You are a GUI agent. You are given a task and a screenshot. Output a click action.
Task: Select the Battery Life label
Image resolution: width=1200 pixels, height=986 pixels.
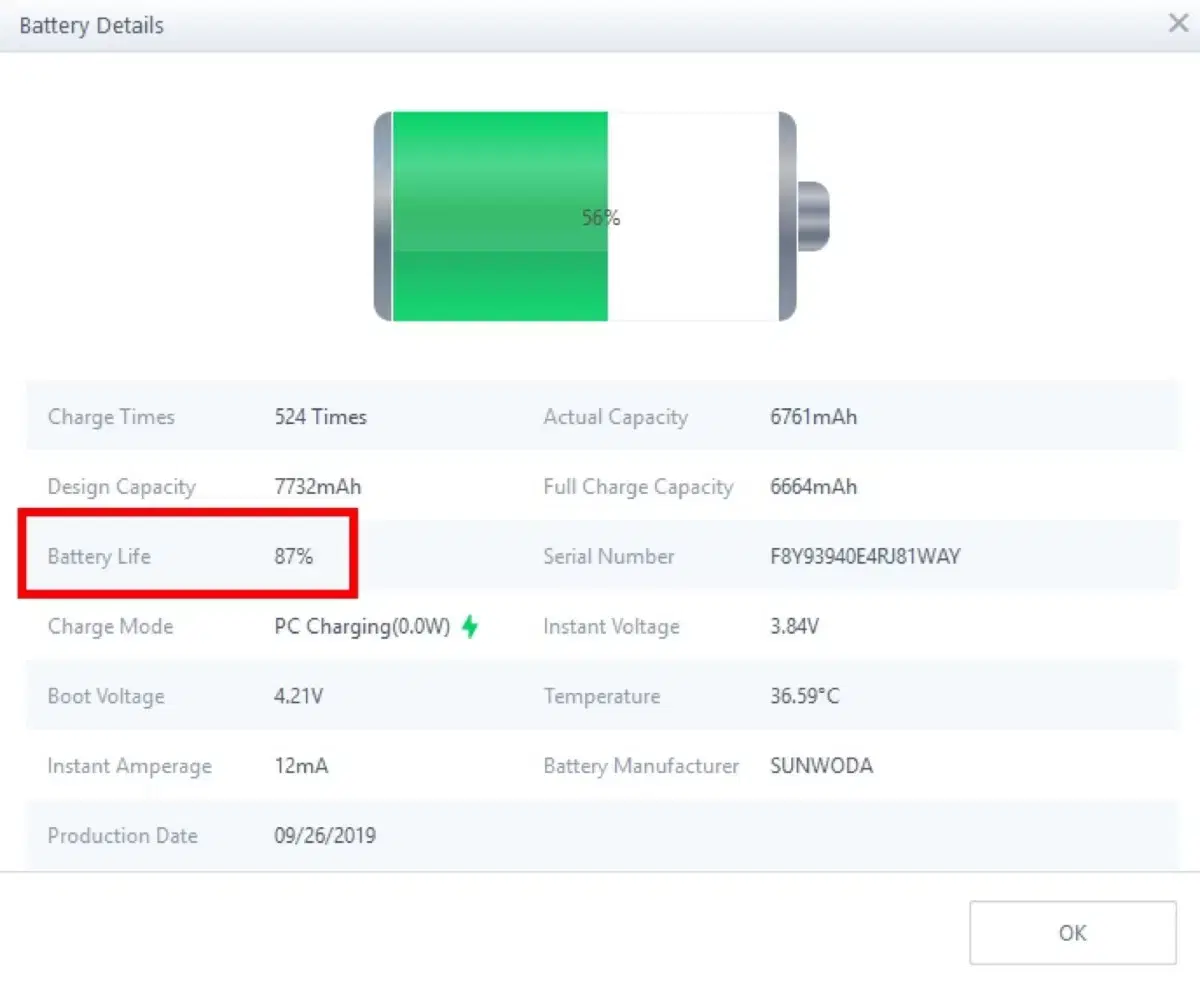click(99, 556)
